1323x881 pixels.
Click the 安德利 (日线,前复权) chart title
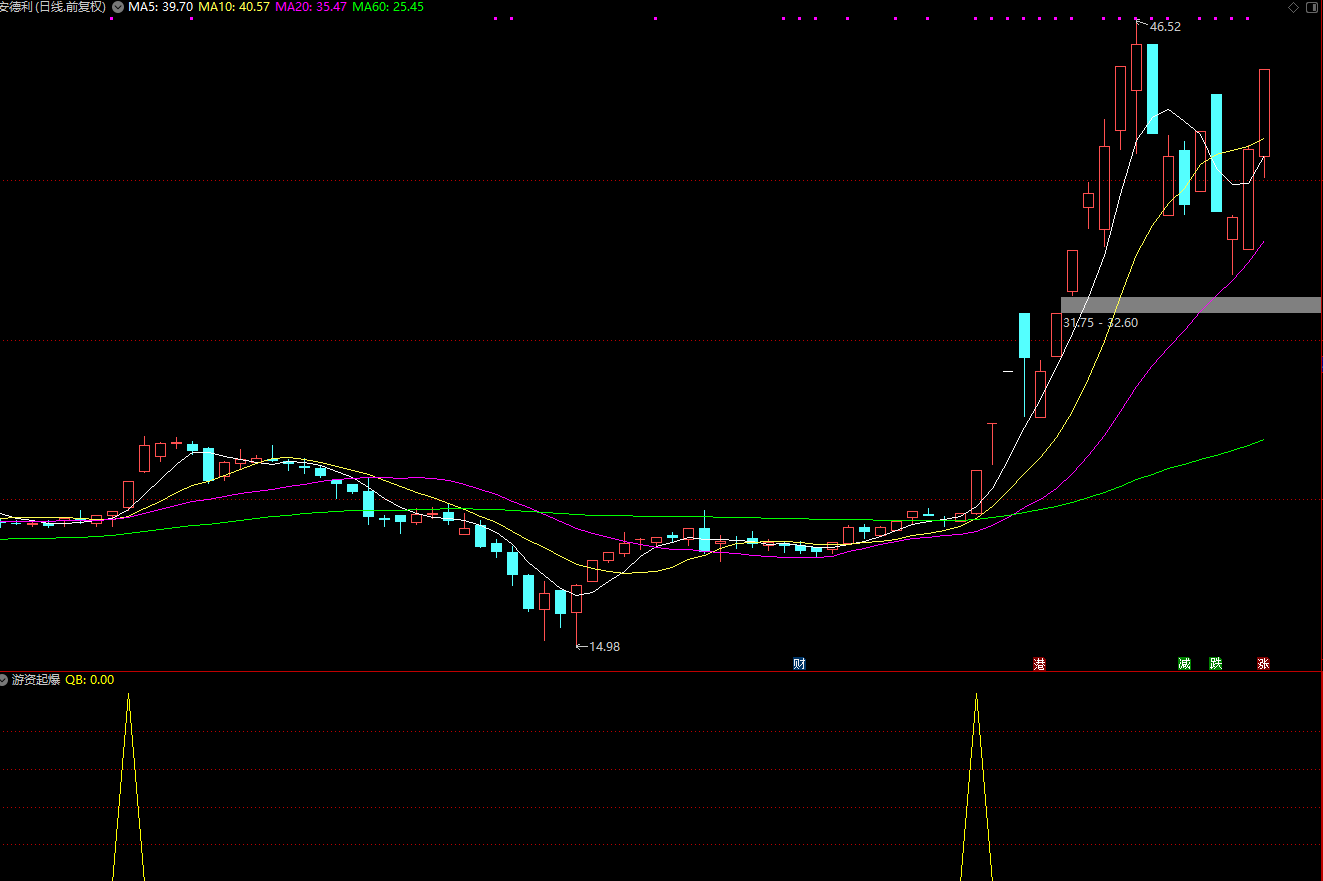pos(55,7)
